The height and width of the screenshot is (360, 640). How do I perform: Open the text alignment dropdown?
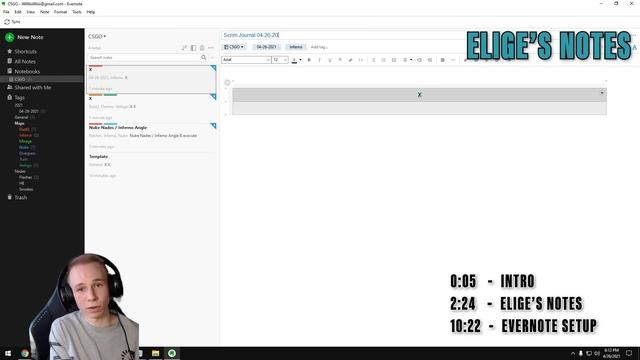click(x=407, y=60)
